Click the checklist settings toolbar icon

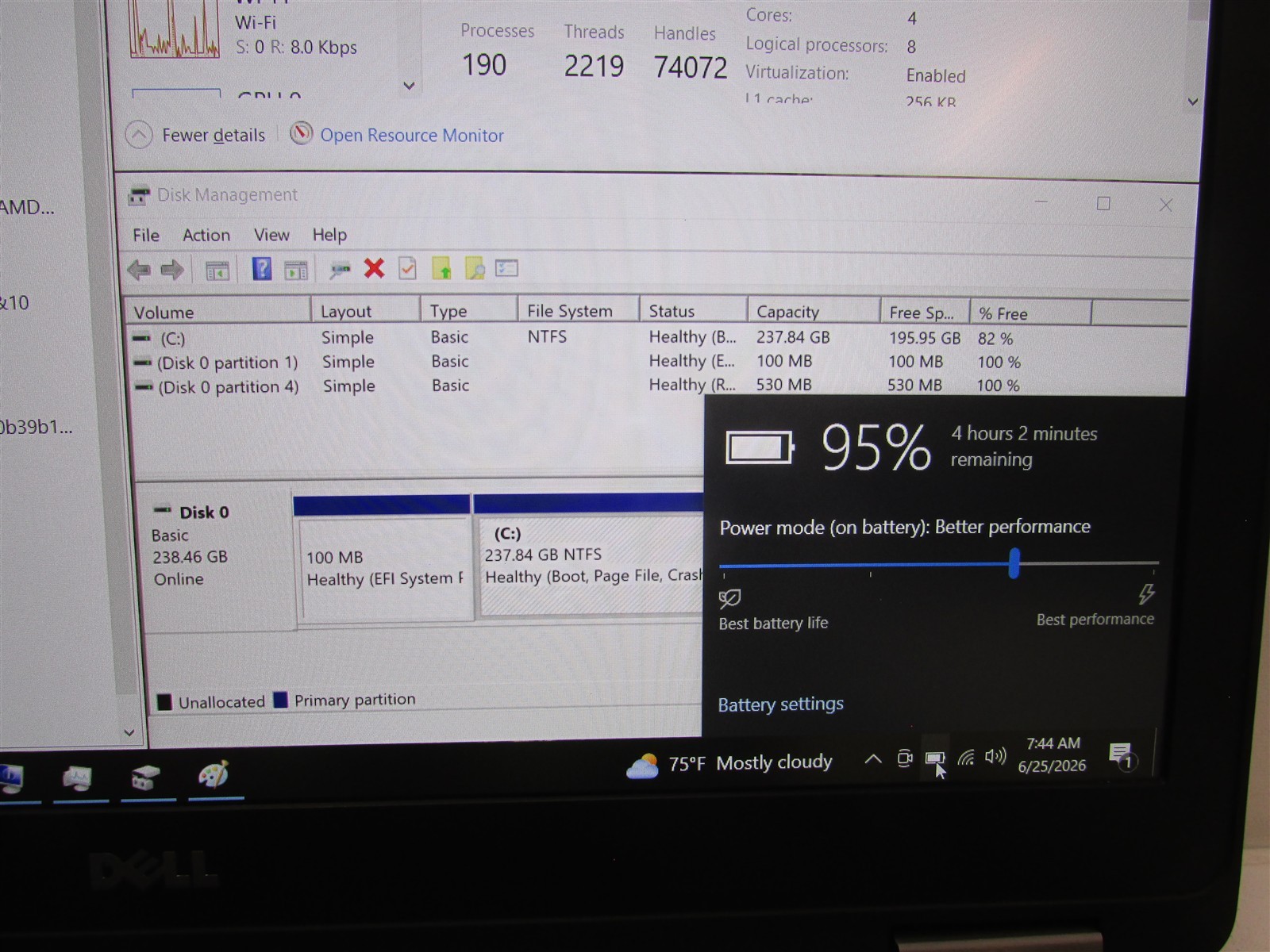[506, 268]
